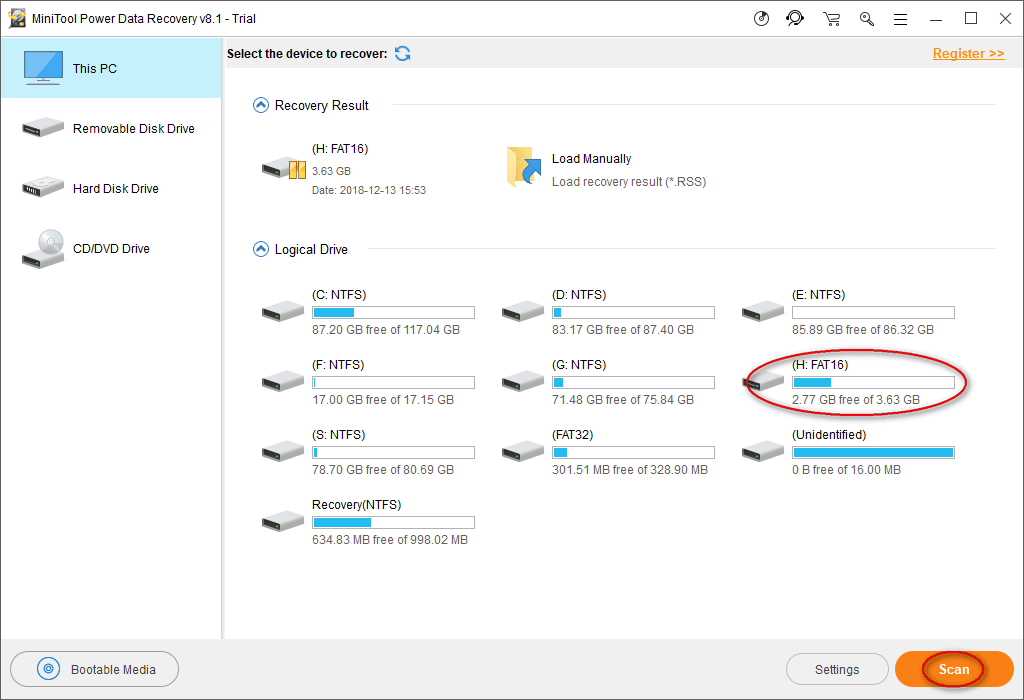Collapse the Logical Drive section
Image resolution: width=1024 pixels, height=700 pixels.
coord(261,249)
